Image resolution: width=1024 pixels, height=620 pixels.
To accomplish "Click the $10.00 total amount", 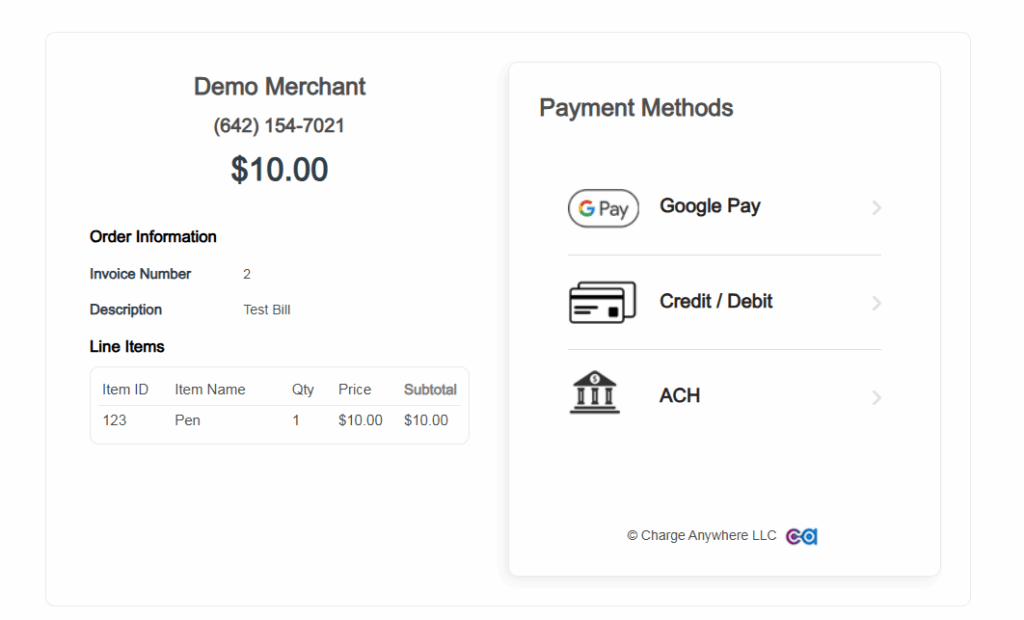I will point(280,170).
